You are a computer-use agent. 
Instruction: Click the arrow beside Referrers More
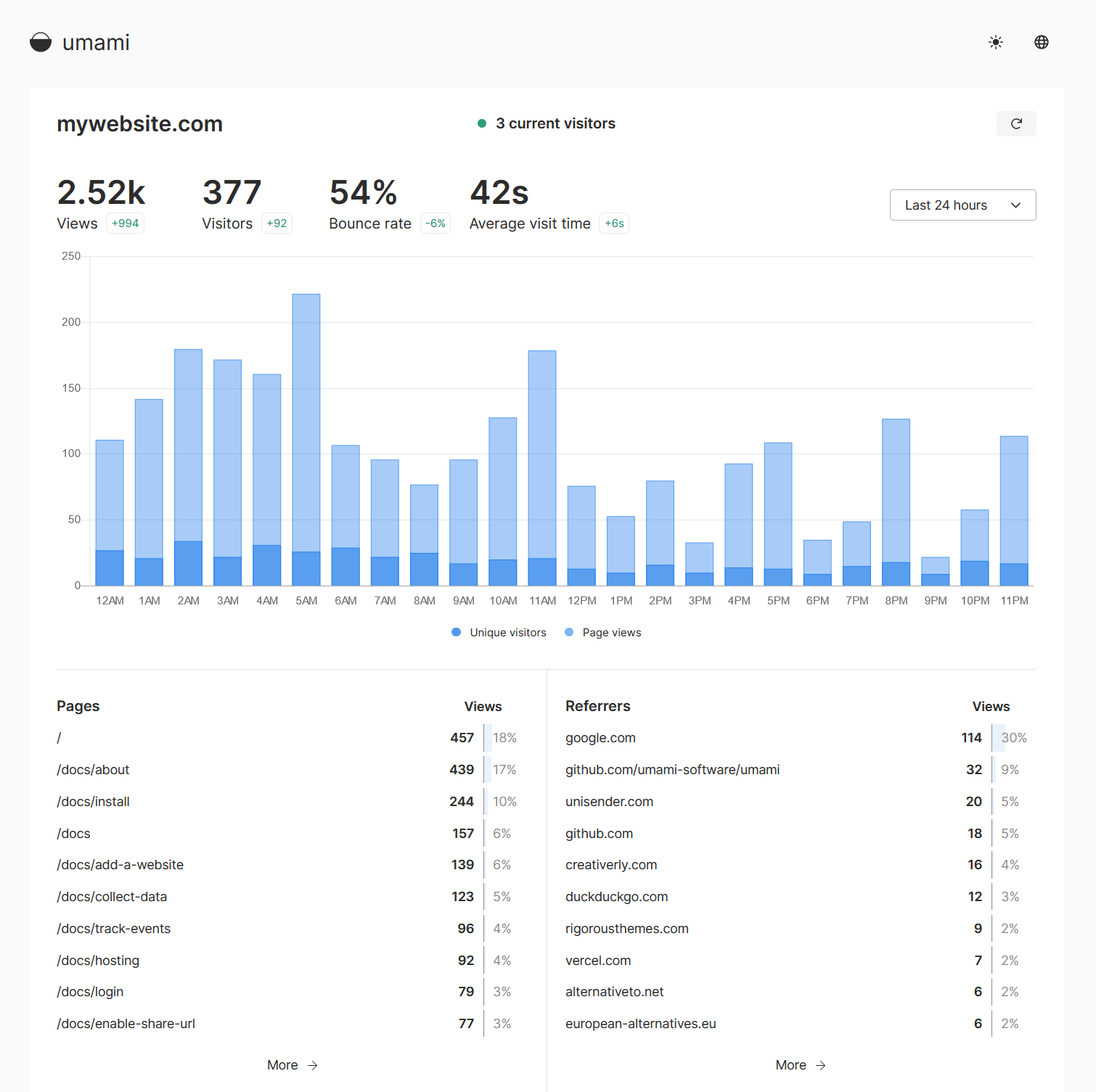(x=821, y=1065)
